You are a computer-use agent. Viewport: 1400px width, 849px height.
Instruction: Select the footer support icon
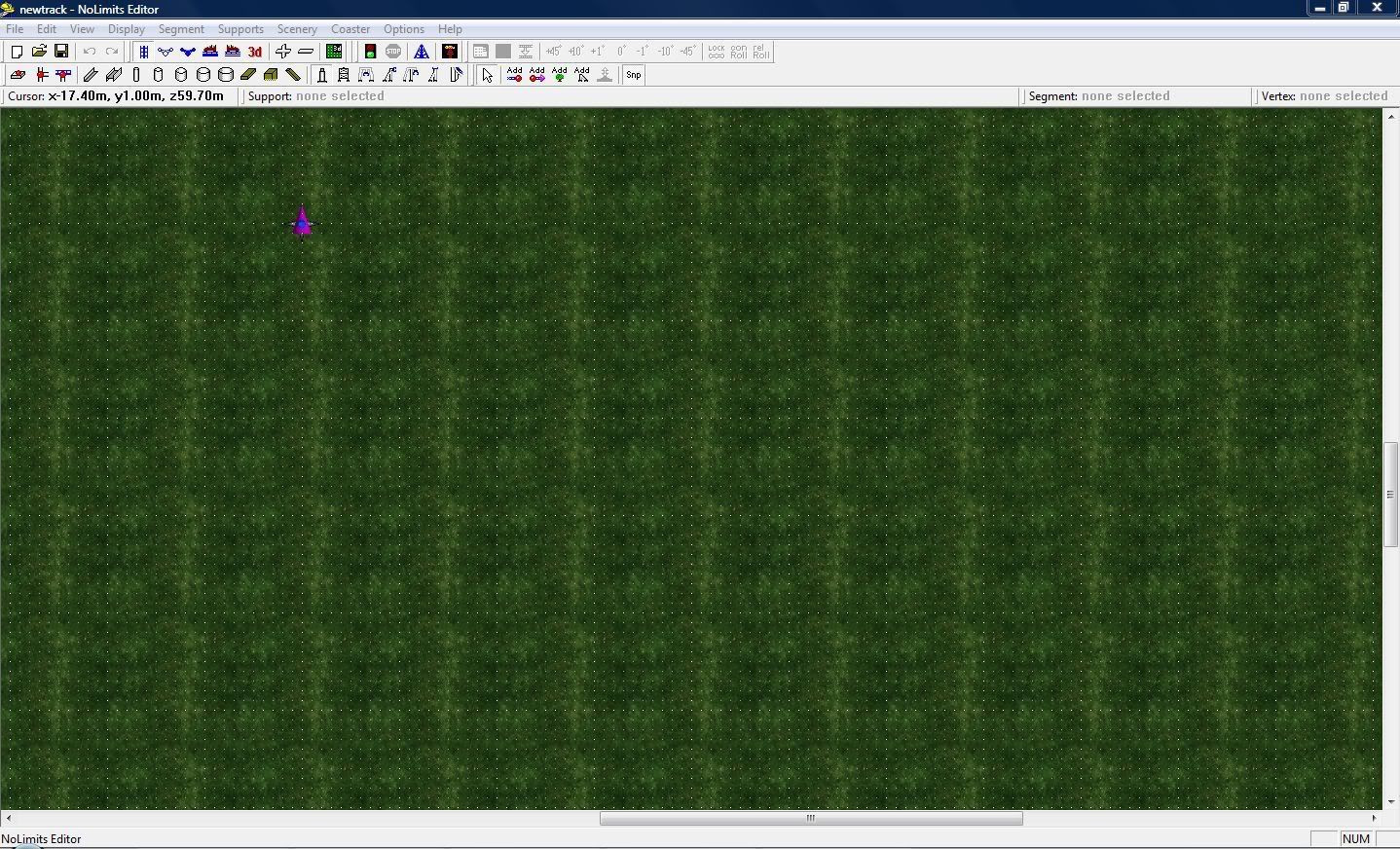pos(18,75)
